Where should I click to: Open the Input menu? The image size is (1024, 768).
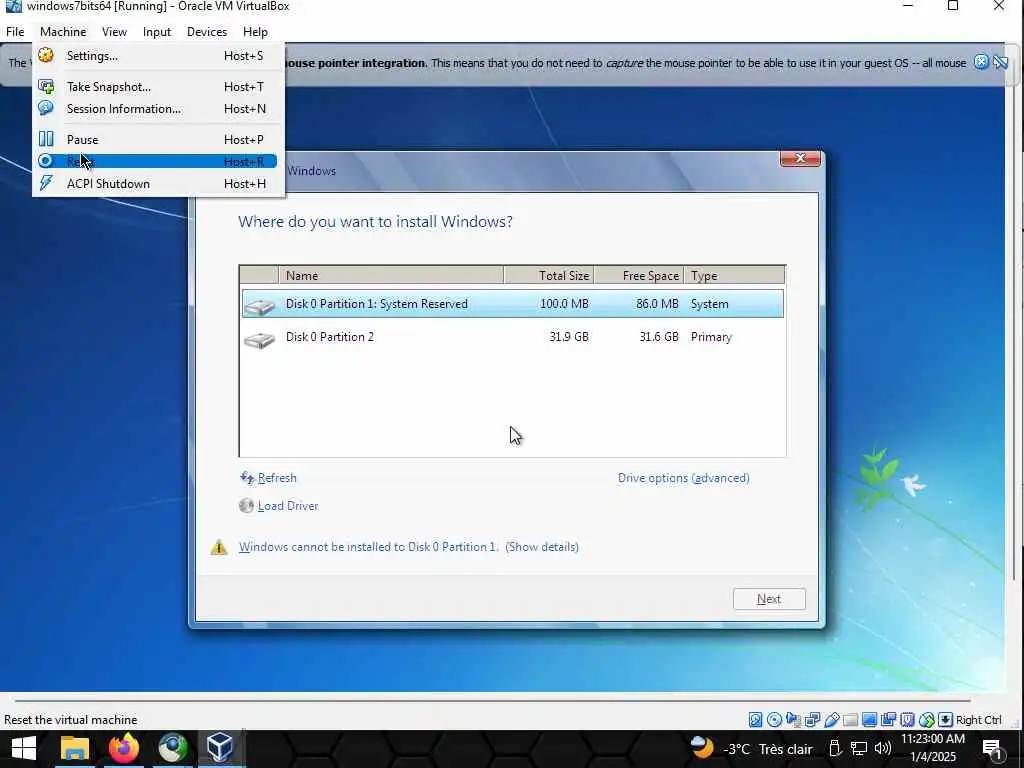point(157,31)
